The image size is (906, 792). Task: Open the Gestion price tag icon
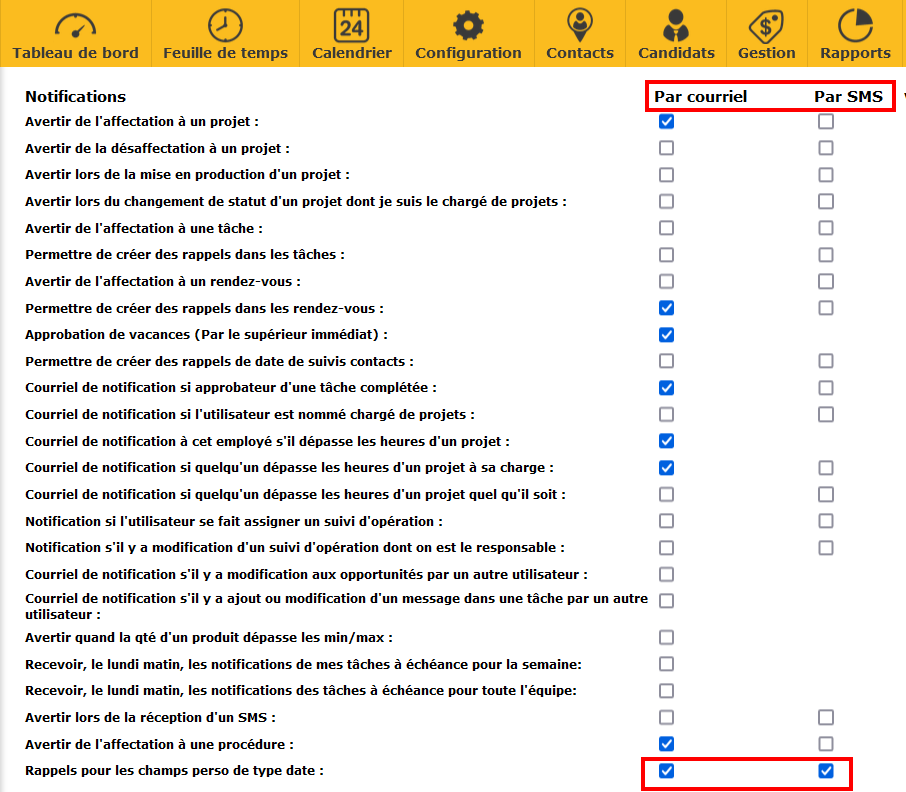coord(766,25)
